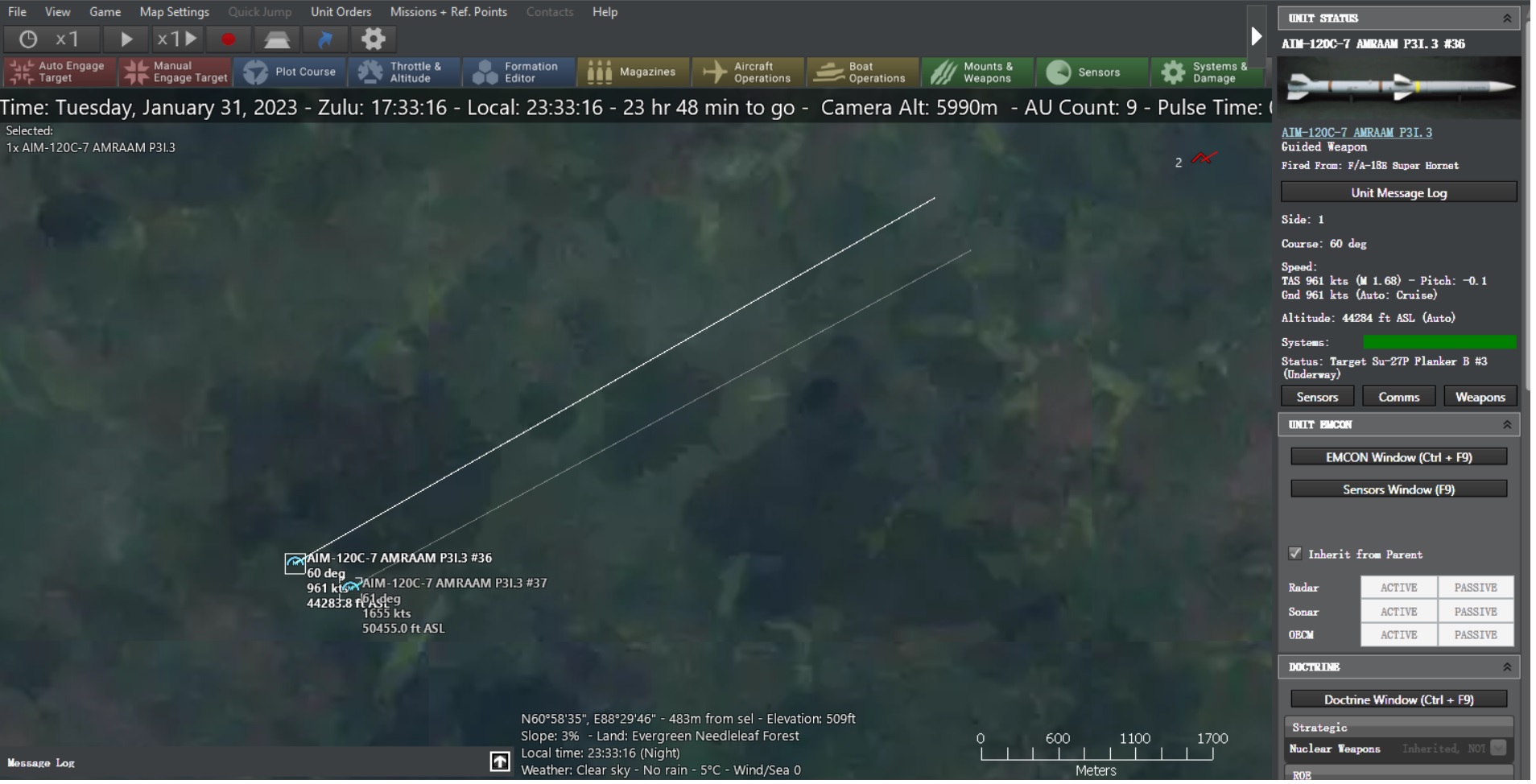Set Sonar to PASSIVE
Viewport: 1536px width, 784px height.
click(x=1474, y=612)
